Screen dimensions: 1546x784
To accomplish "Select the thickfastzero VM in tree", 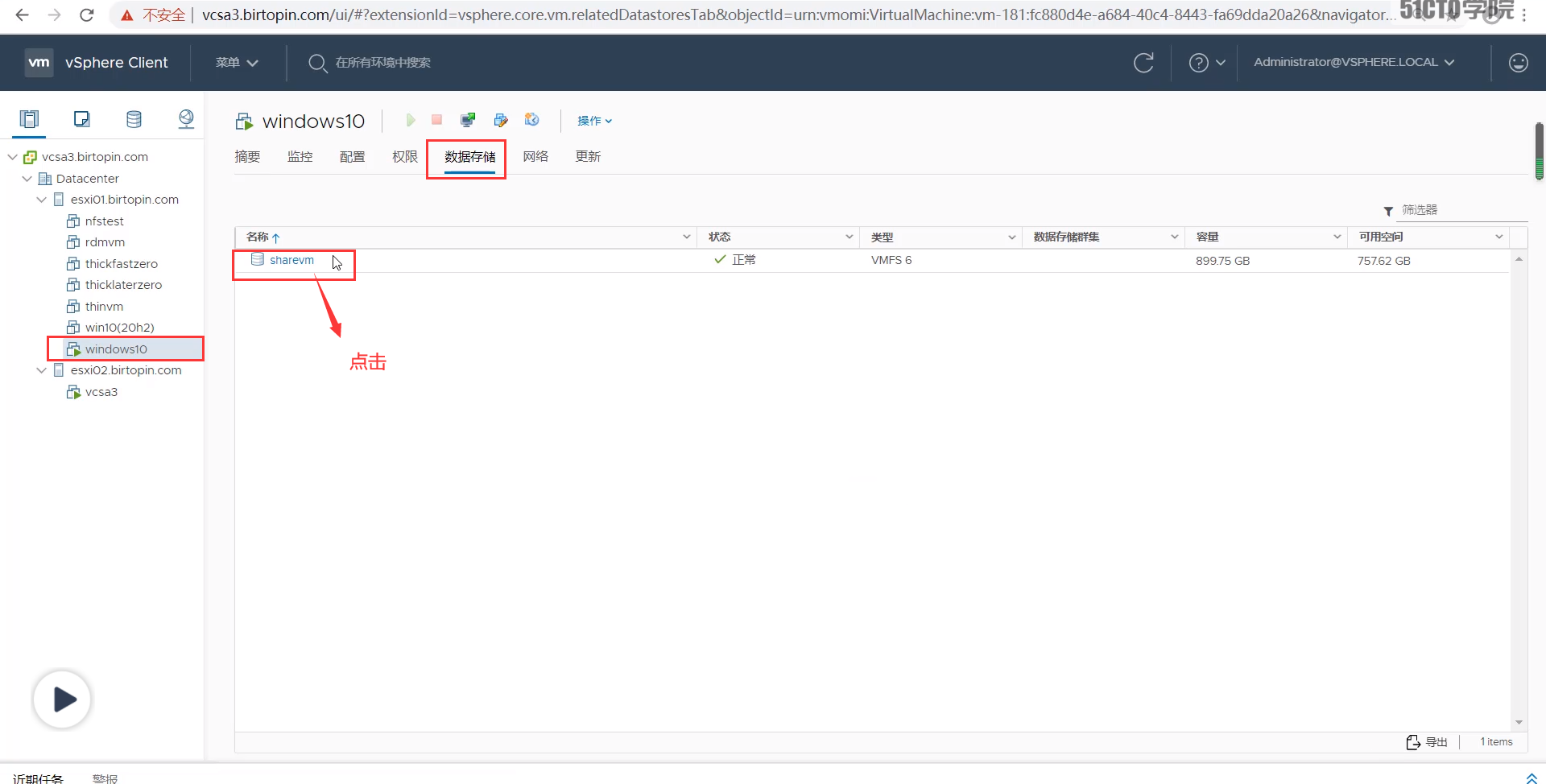I will tap(122, 264).
